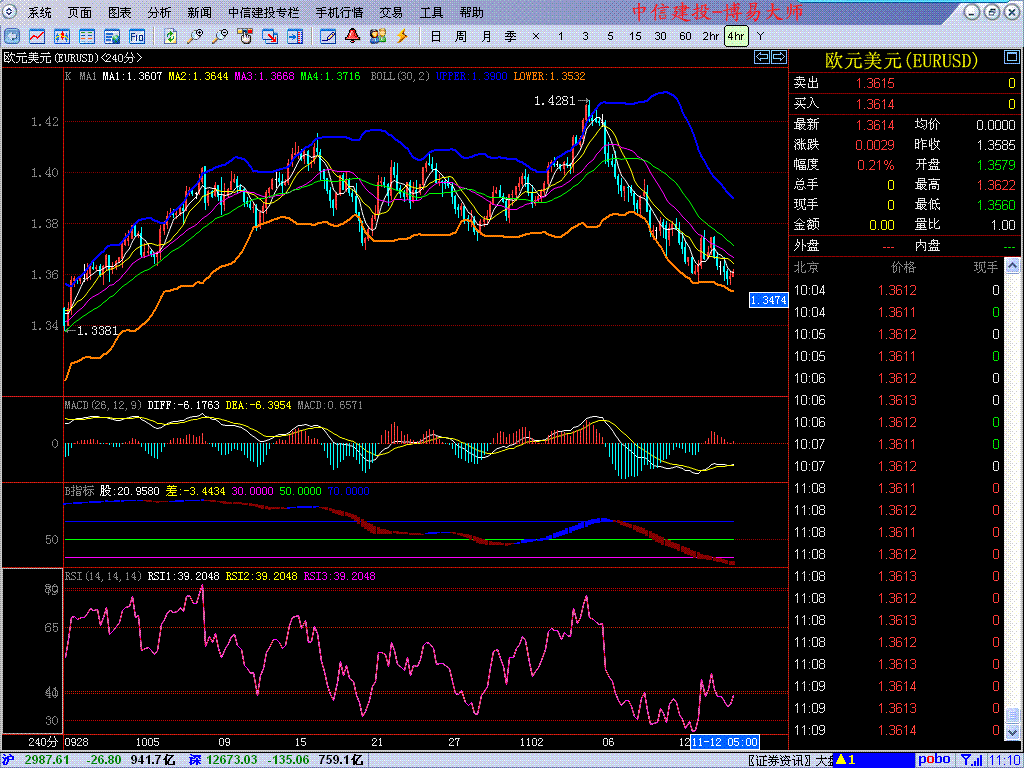Switch to quarterly period 季
This screenshot has height=768, width=1024.
511,36
